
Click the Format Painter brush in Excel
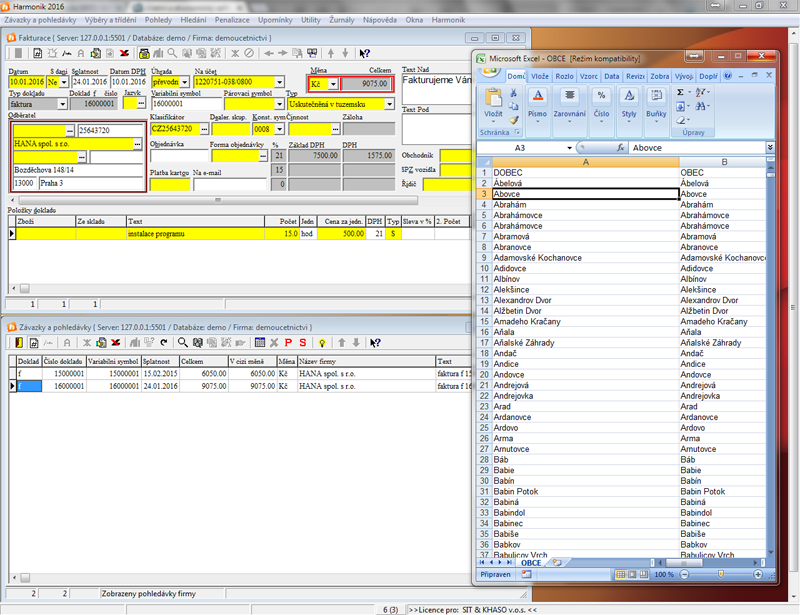[513, 120]
